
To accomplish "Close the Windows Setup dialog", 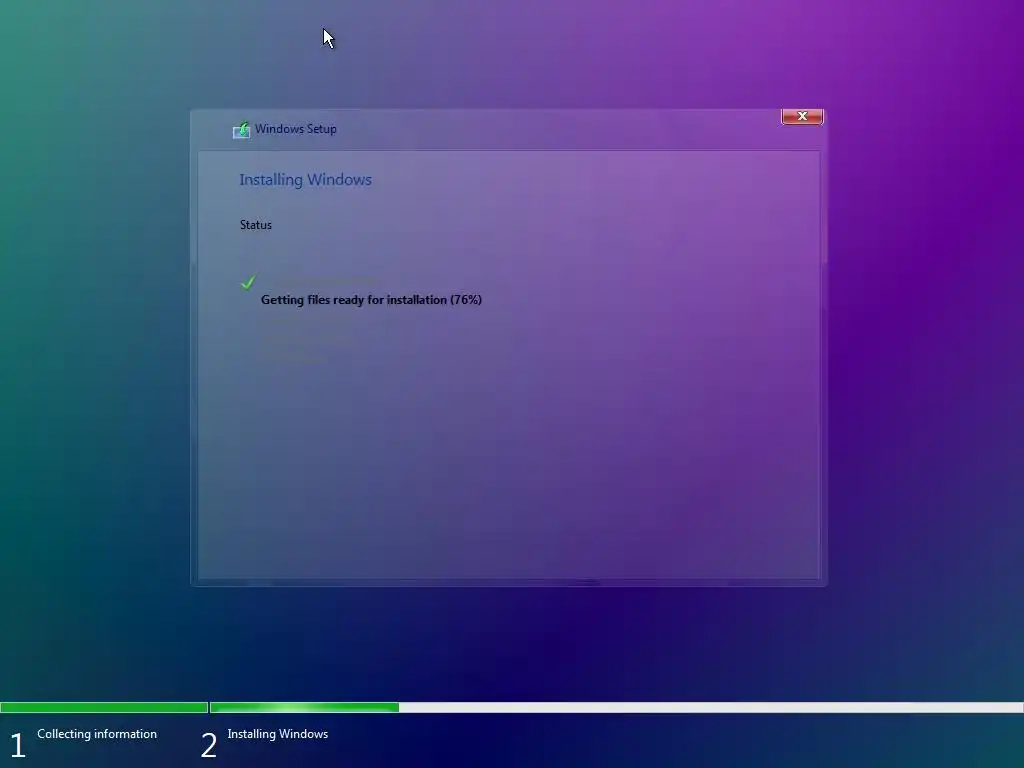I will [x=802, y=116].
